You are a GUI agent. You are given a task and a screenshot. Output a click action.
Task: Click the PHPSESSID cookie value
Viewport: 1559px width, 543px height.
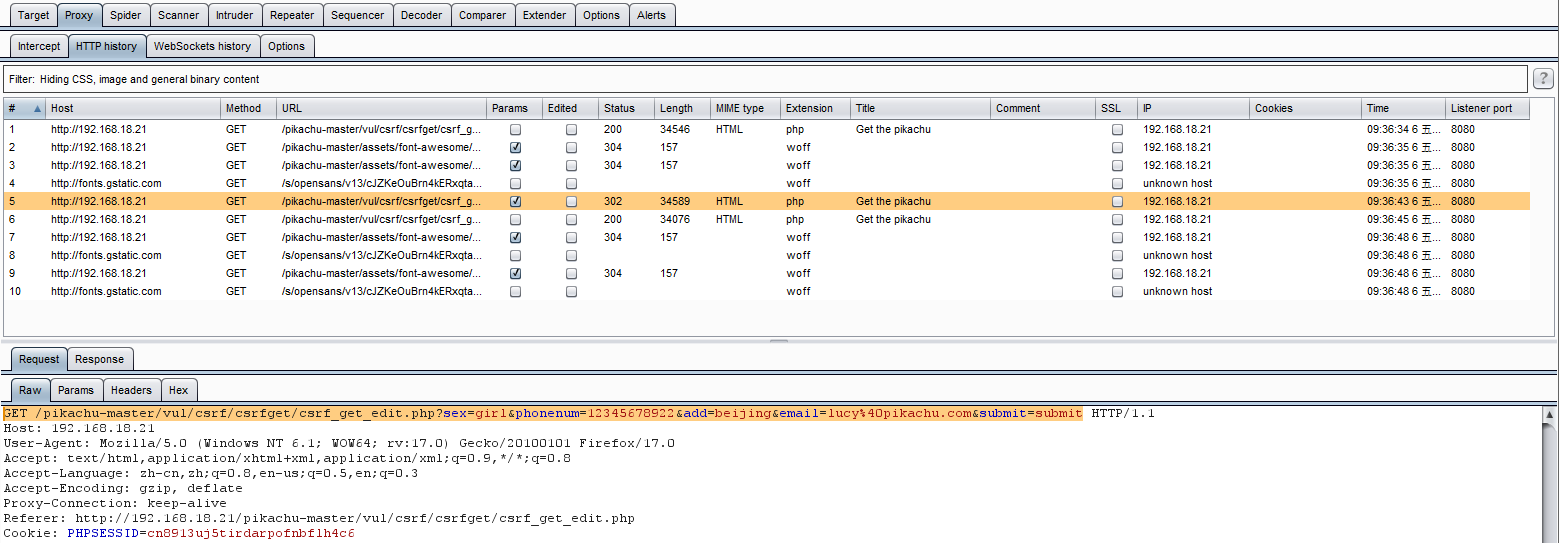[250, 534]
